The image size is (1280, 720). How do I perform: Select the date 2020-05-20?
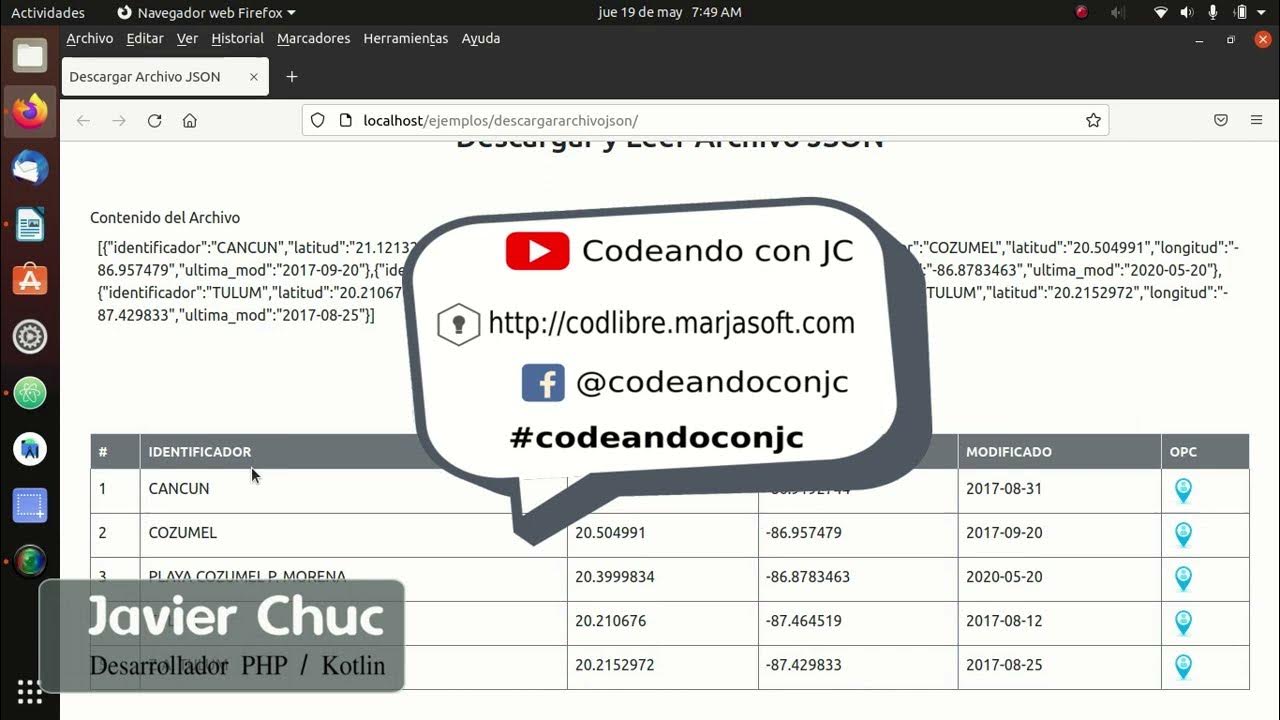point(1004,577)
